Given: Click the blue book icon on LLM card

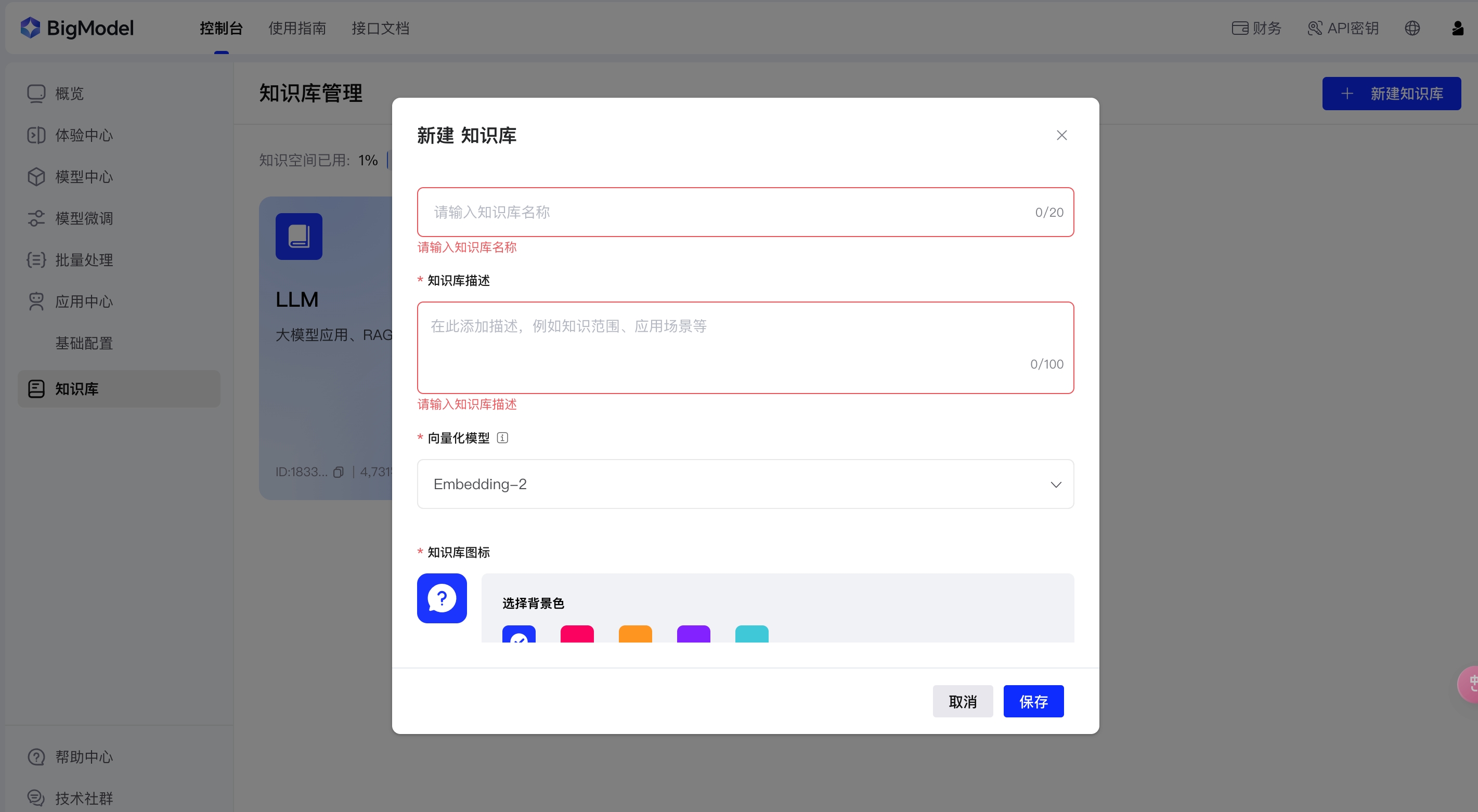Looking at the screenshot, I should (299, 236).
